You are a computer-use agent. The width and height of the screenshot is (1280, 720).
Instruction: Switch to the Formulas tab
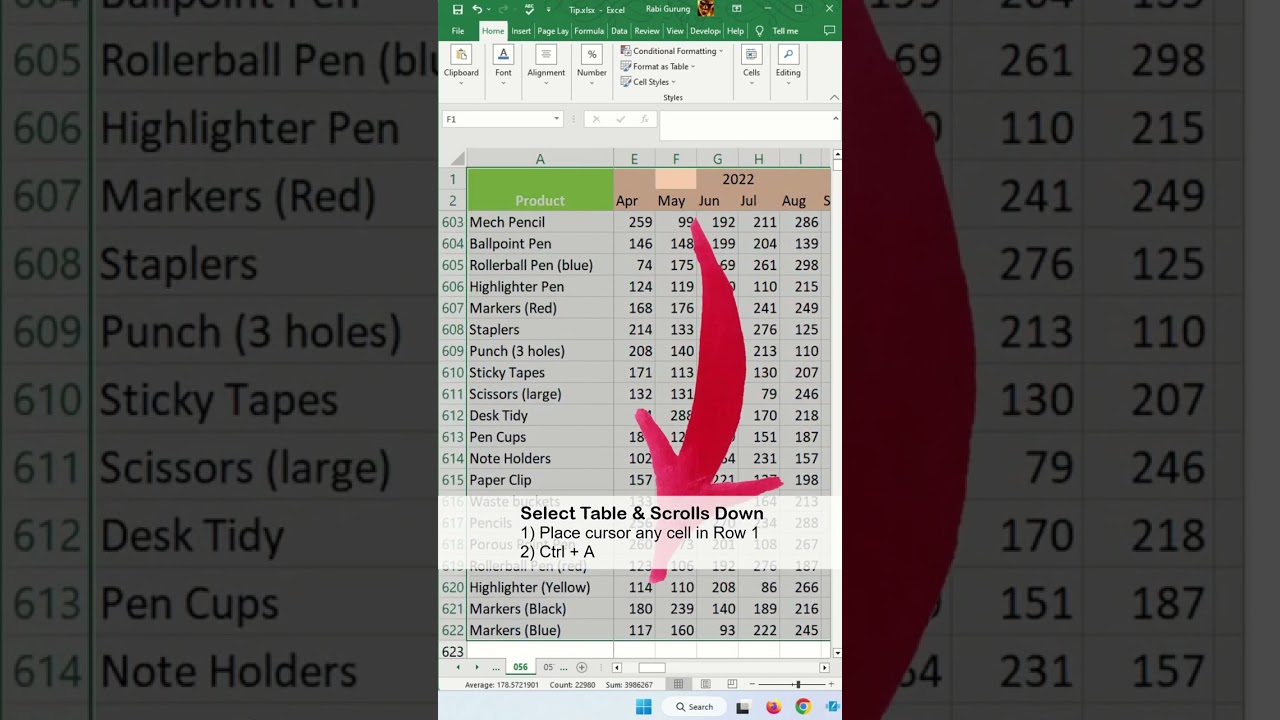coord(589,31)
